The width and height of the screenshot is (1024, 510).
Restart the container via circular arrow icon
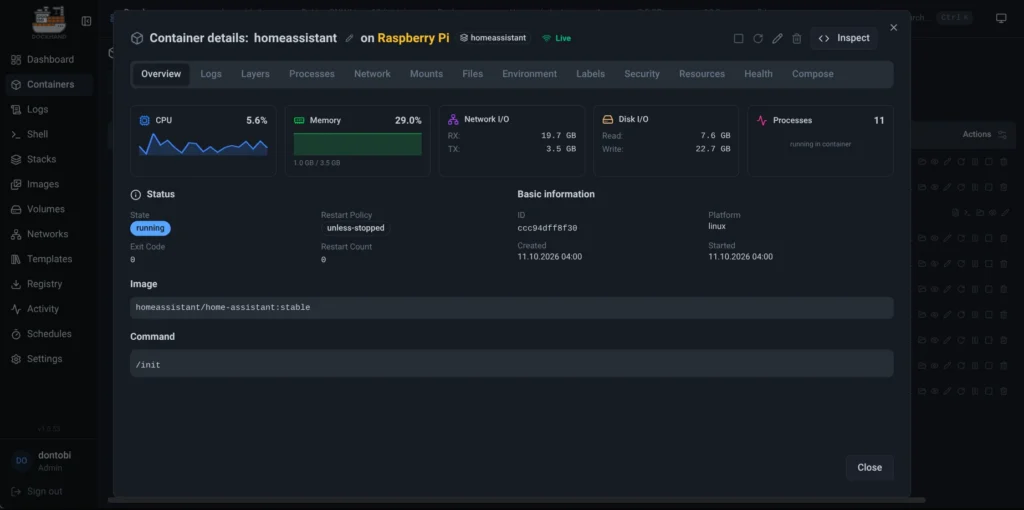pyautogui.click(x=758, y=39)
